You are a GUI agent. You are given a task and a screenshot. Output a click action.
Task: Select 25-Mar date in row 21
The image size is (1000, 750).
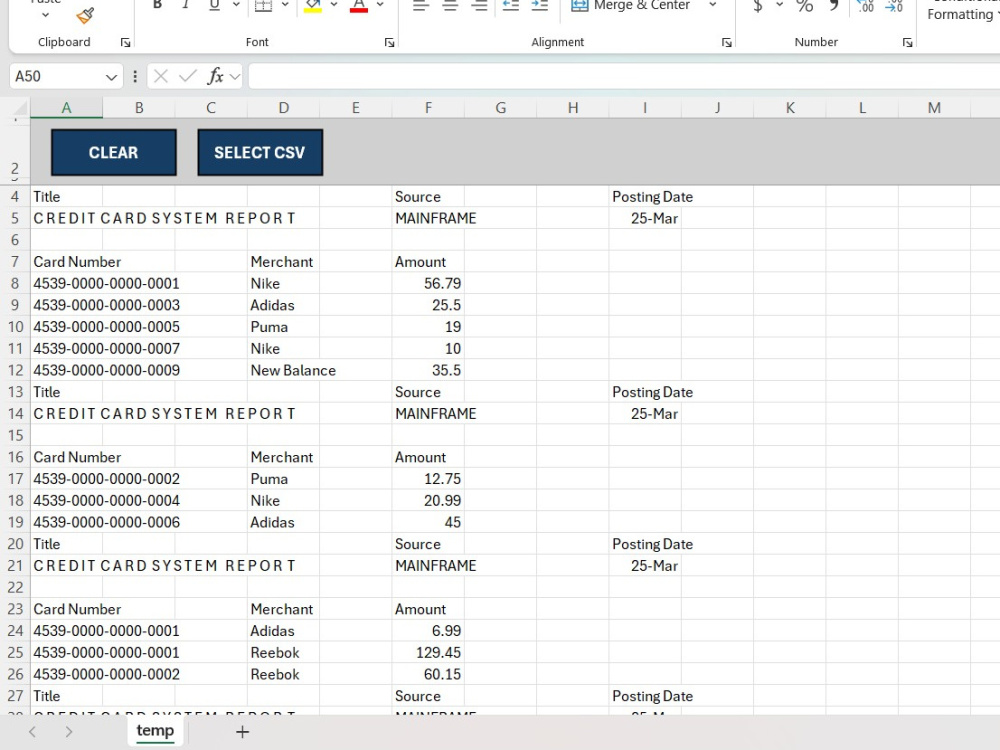tap(645, 566)
